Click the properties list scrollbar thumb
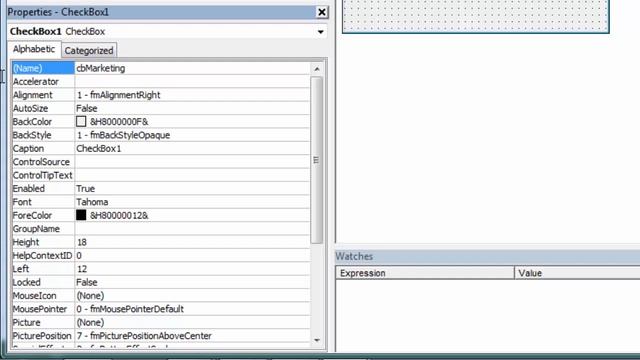 tap(317, 160)
